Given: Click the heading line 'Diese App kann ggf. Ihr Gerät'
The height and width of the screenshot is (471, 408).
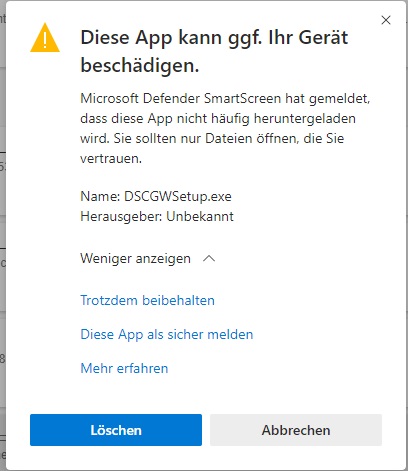Looking at the screenshot, I should [214, 37].
